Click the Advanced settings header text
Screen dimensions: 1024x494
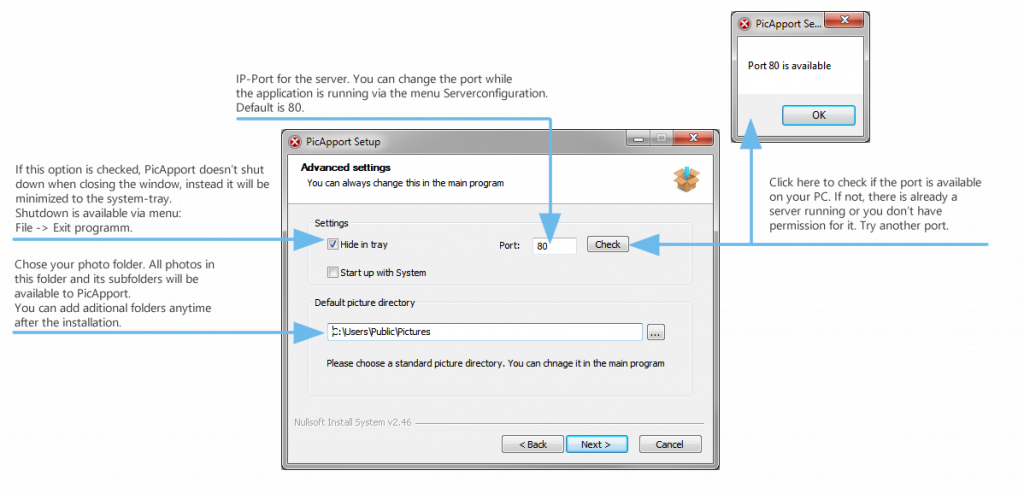345,168
